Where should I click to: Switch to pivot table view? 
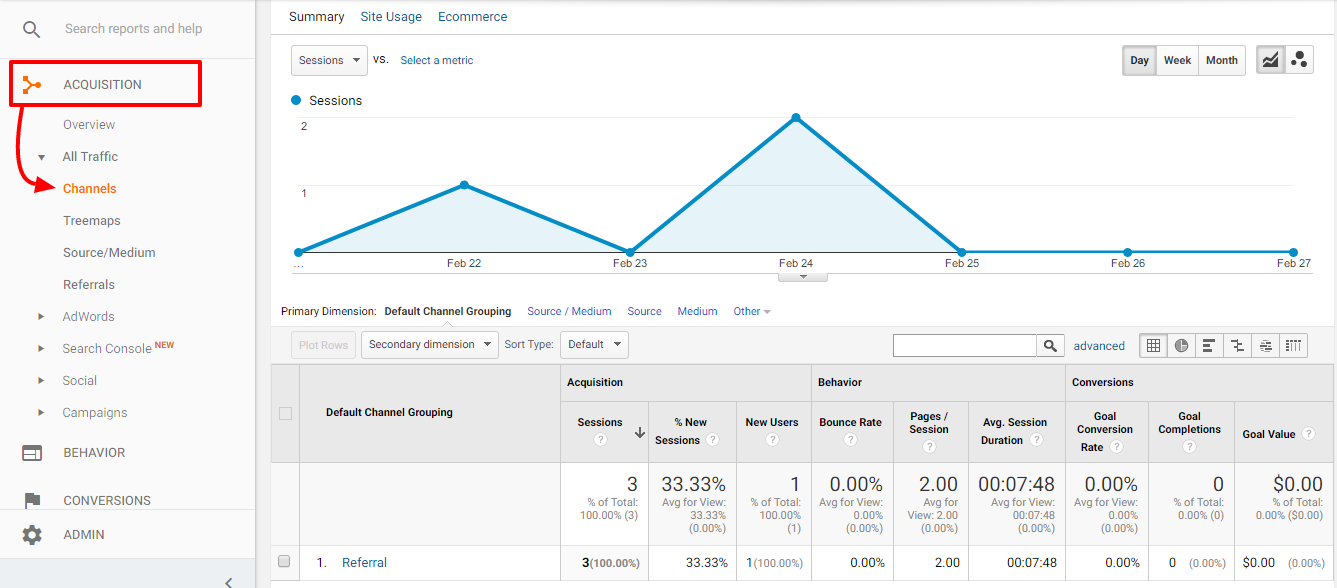click(x=1293, y=345)
